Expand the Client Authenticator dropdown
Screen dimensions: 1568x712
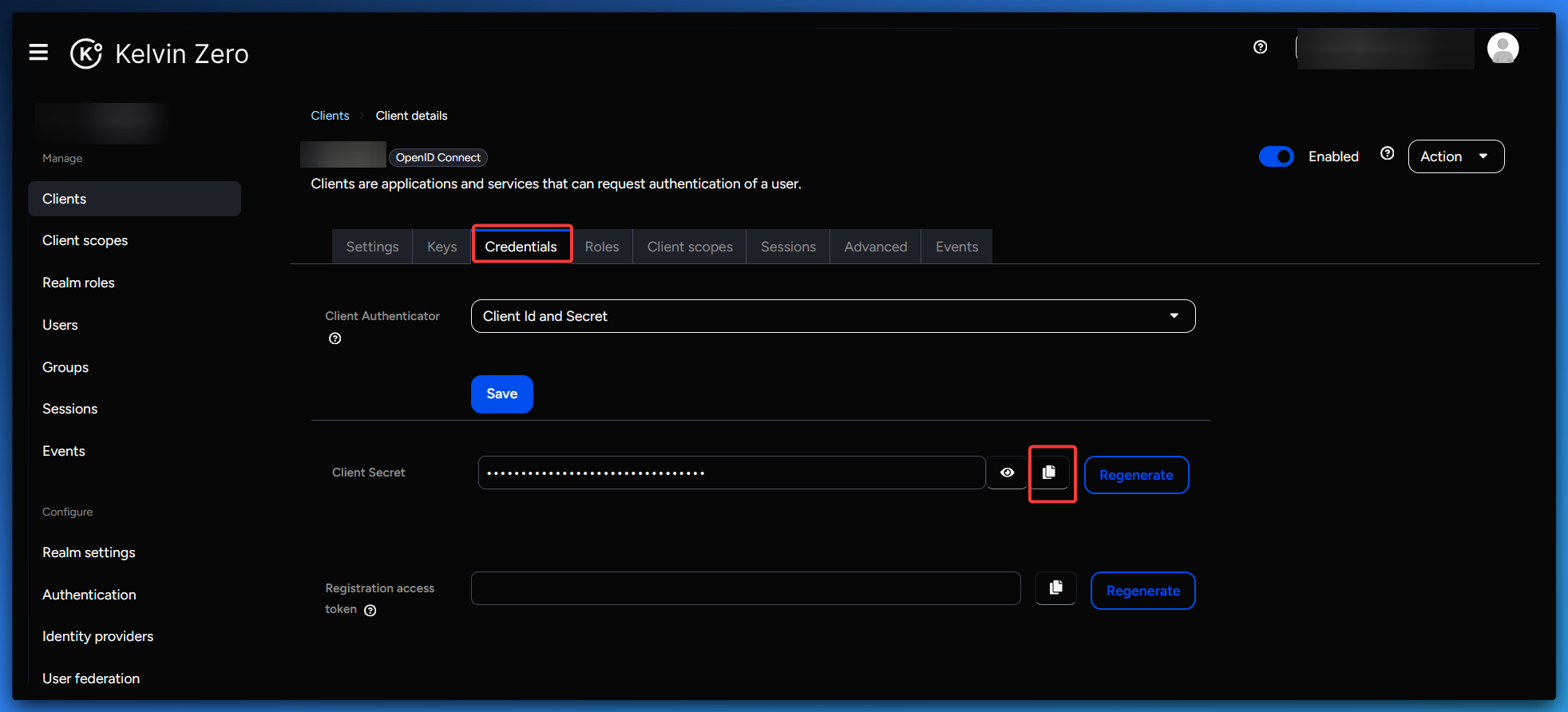click(833, 316)
